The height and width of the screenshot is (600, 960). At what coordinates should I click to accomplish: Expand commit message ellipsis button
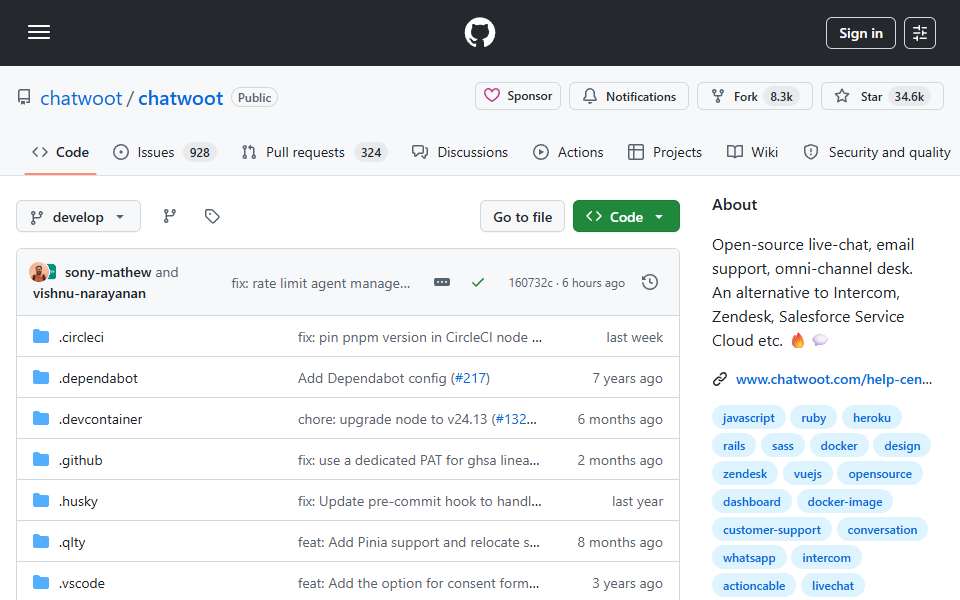tap(441, 282)
